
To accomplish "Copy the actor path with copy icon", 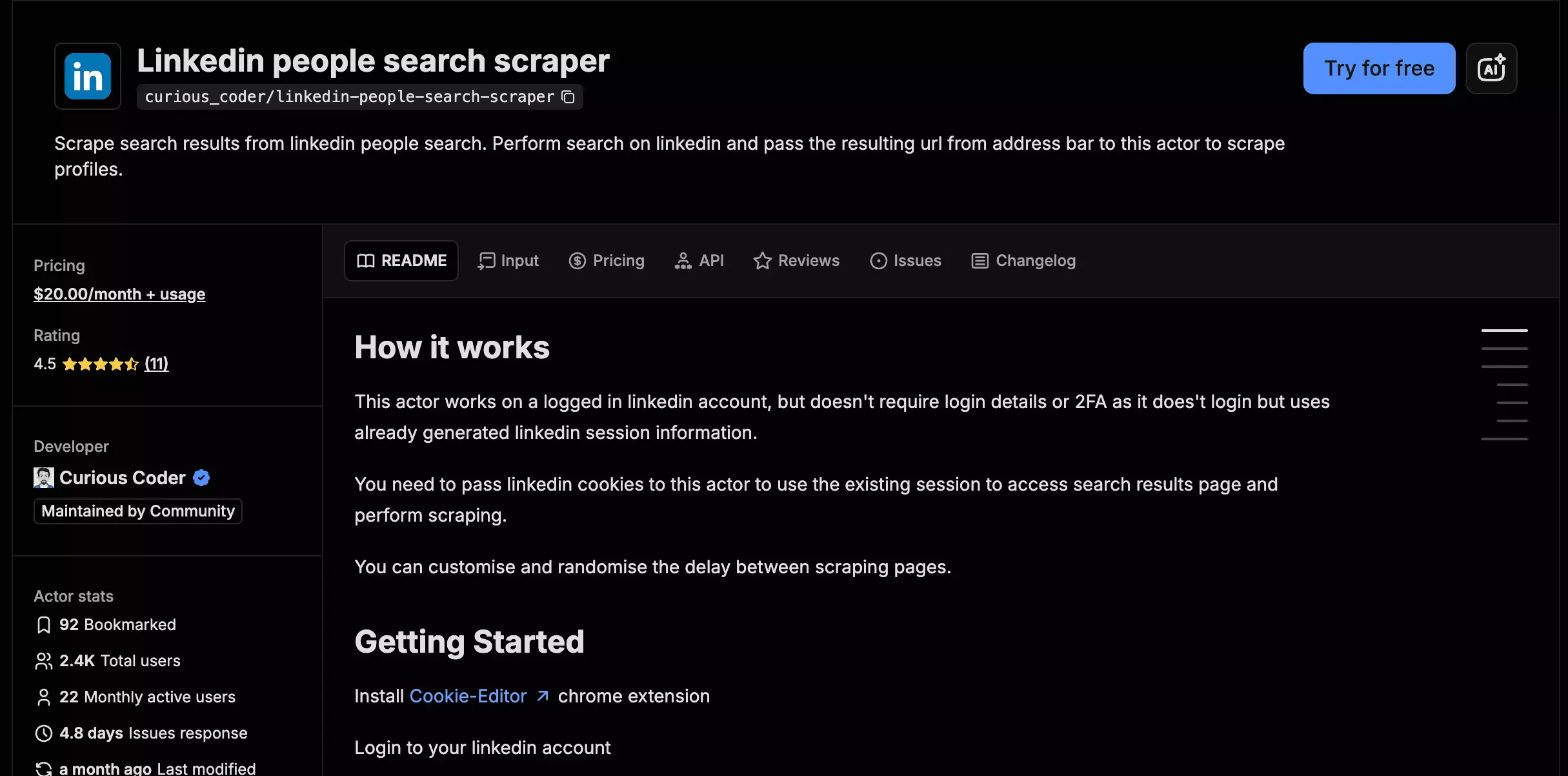I will 568,97.
